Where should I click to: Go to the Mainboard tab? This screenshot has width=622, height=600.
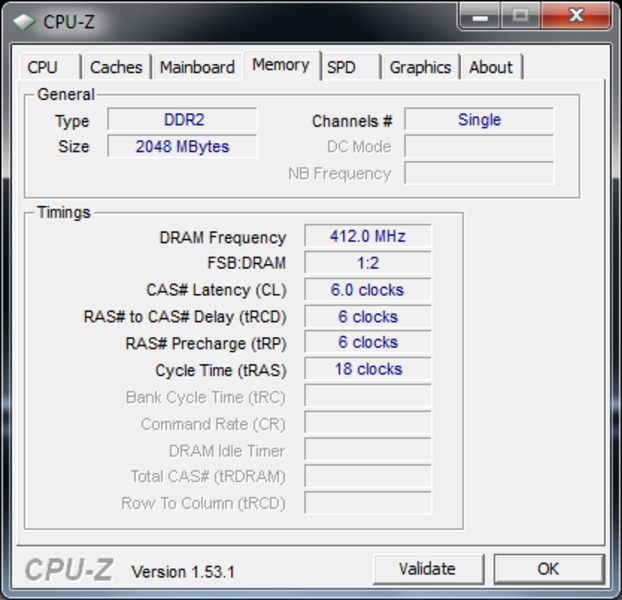(x=198, y=67)
